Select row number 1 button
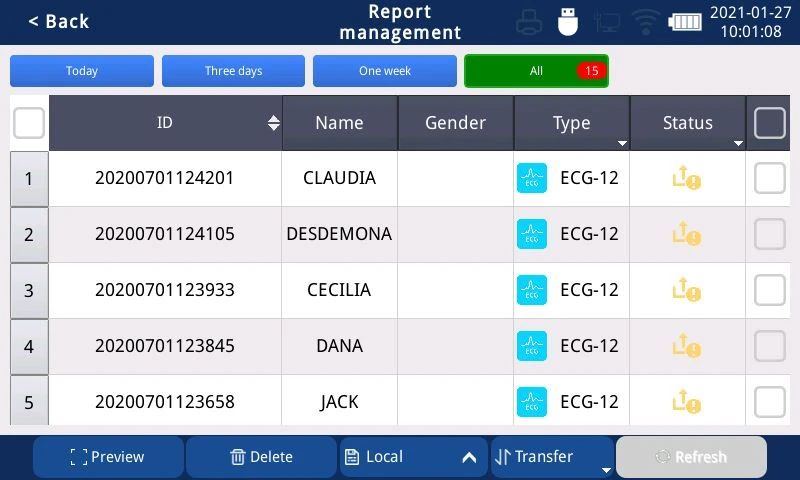The width and height of the screenshot is (800, 480). (29, 179)
